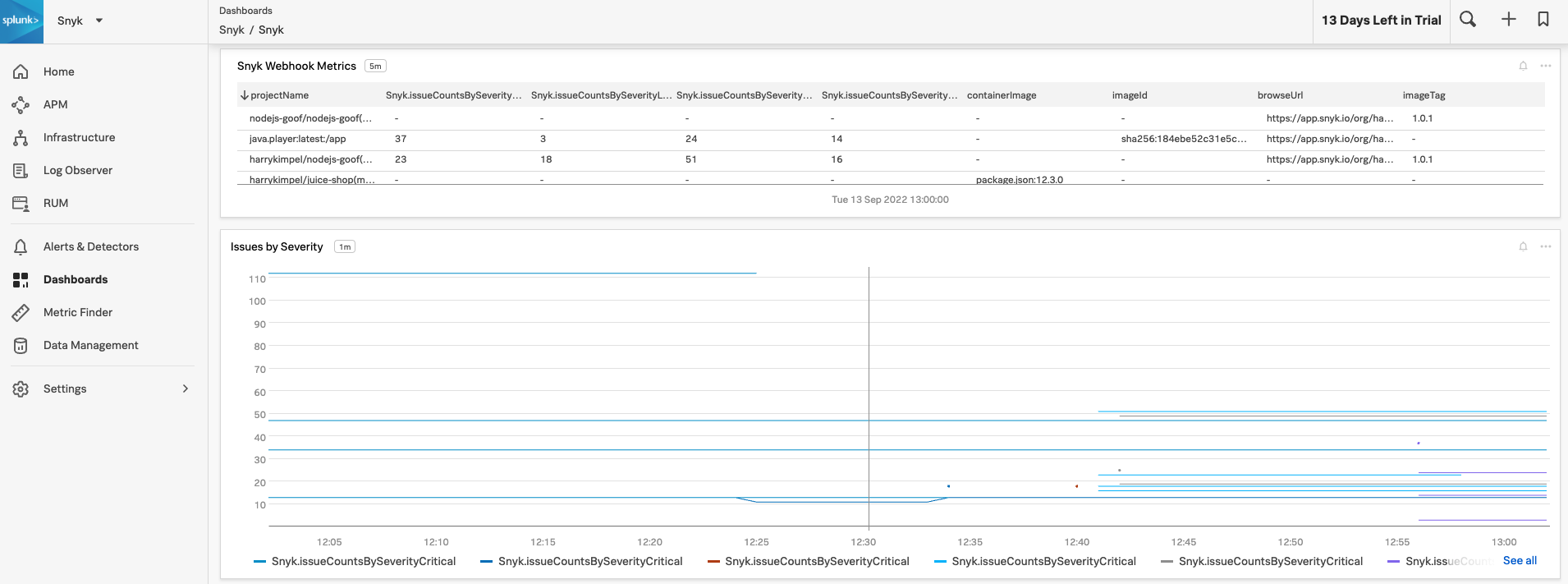Click purple legend swatch at legend end
This screenshot has width=1568, height=584.
(x=1393, y=562)
